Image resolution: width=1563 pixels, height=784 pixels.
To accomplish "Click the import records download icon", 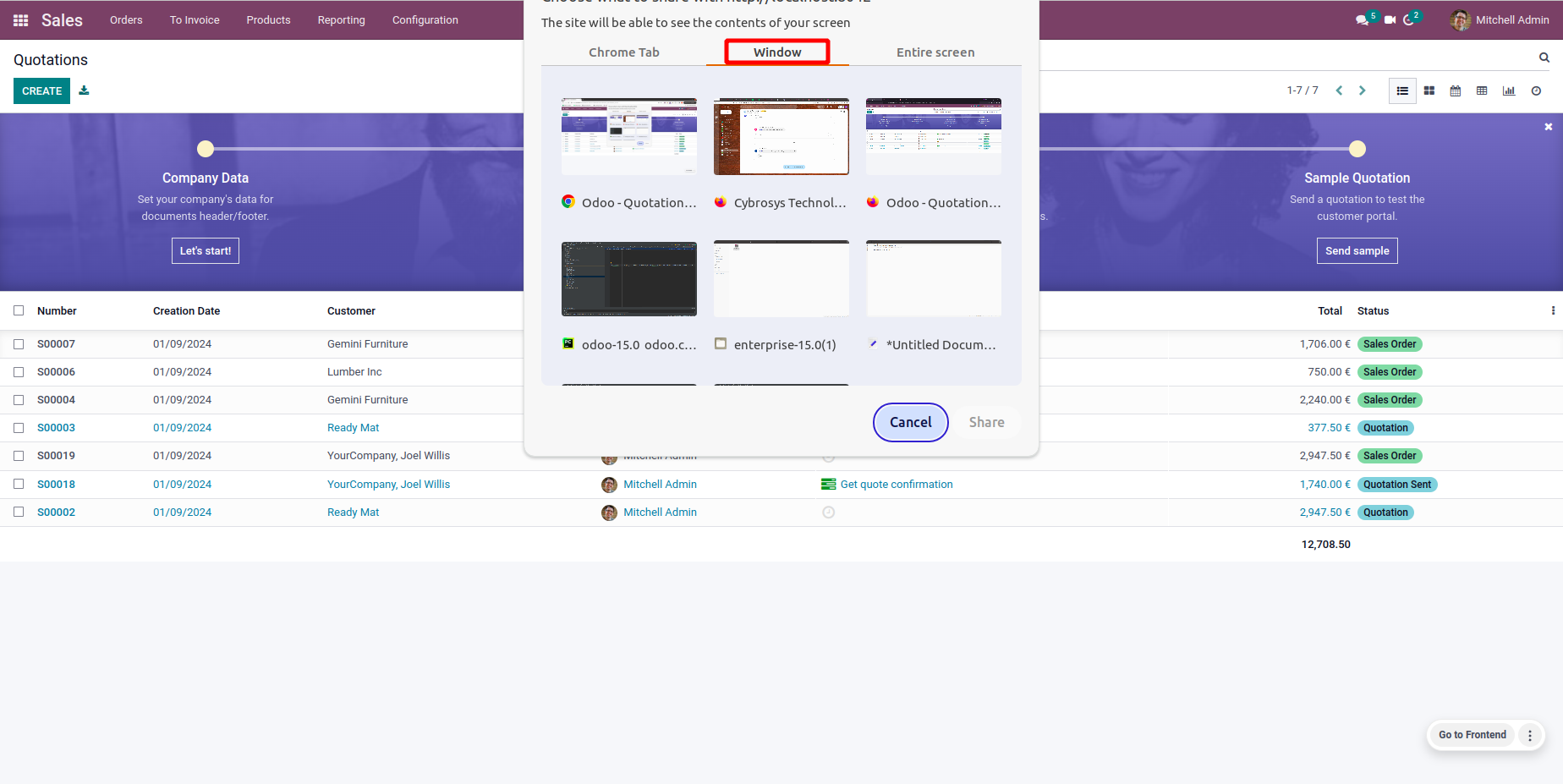I will [84, 90].
